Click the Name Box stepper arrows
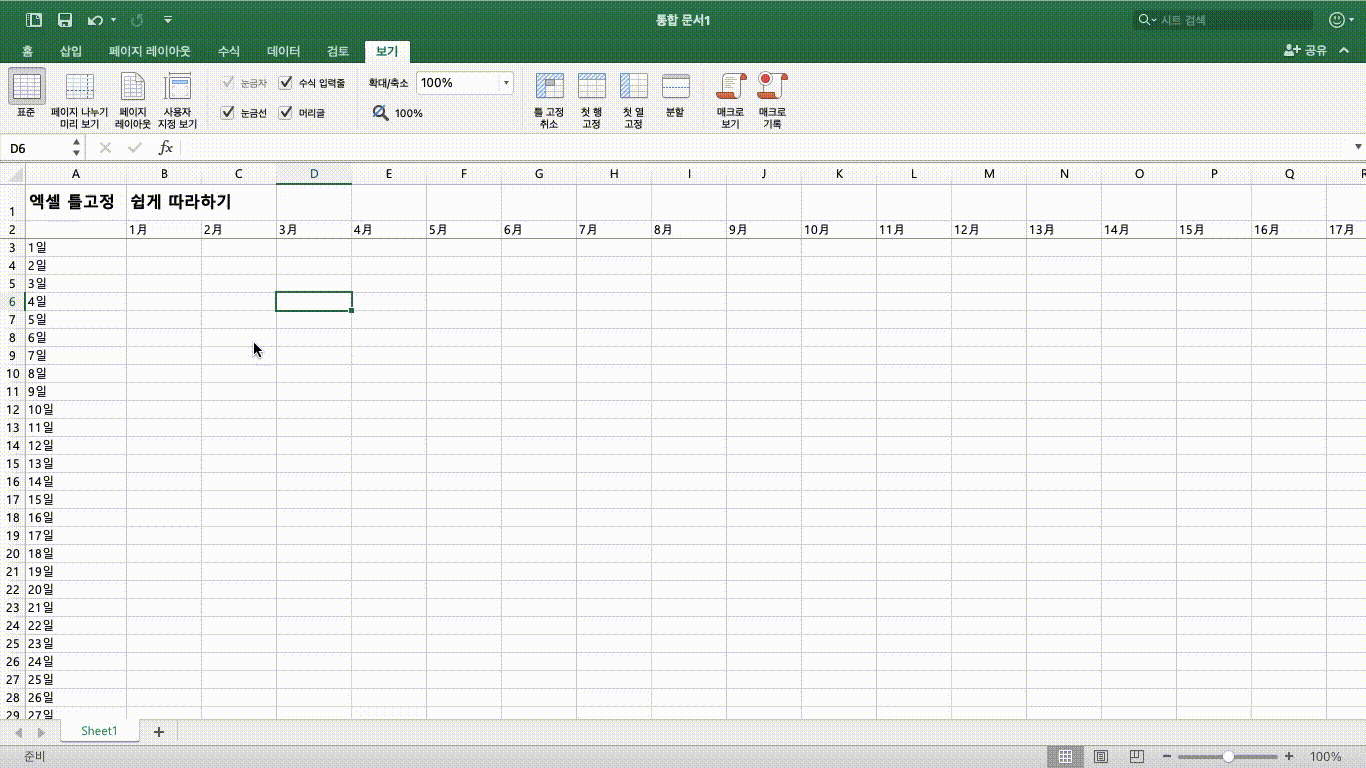The height and width of the screenshot is (768, 1366). (x=77, y=148)
